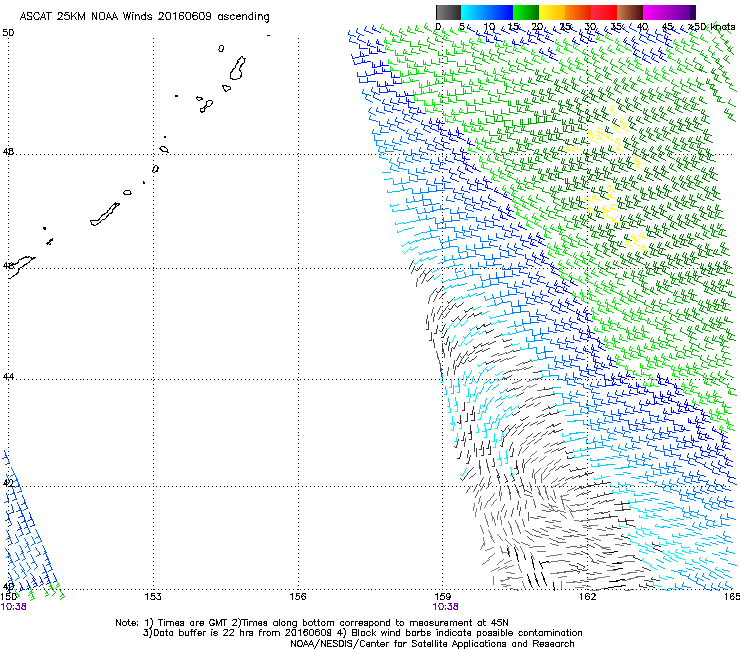Click the "NOAA/NESDIS/Center for Satellite Applications and Research" credit
Image resolution: width=740 pixels, height=650 pixels.
(x=432, y=644)
